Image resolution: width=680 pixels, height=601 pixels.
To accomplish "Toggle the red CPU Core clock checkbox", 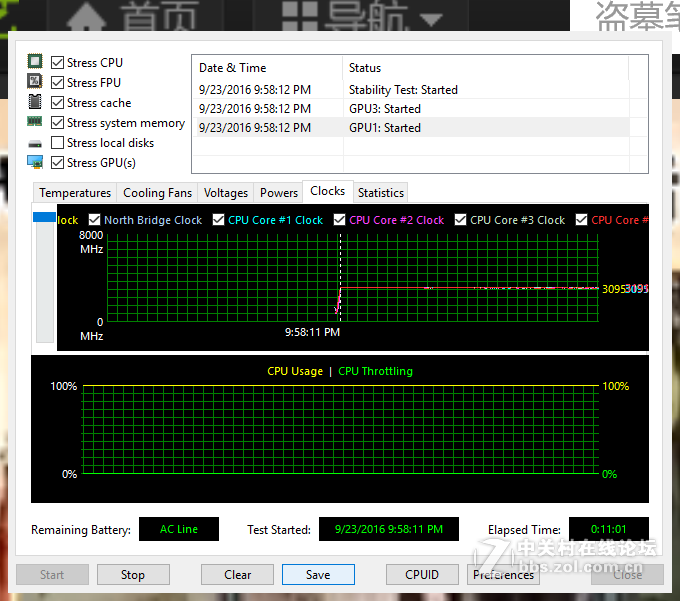I will 582,220.
